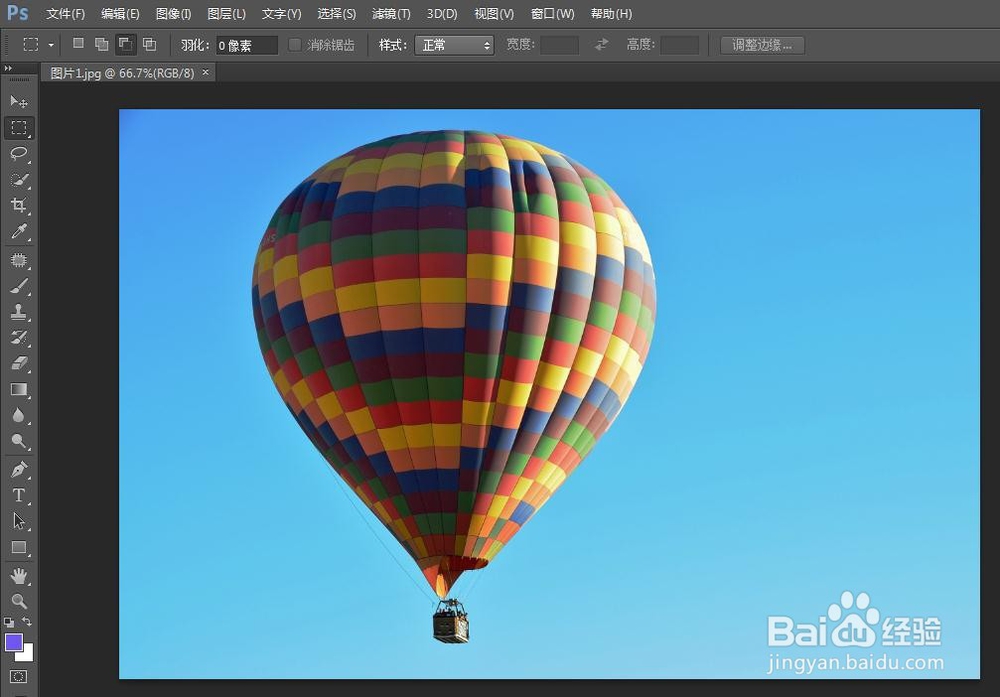This screenshot has width=1000, height=697.
Task: Open the Type menu
Action: [x=281, y=13]
